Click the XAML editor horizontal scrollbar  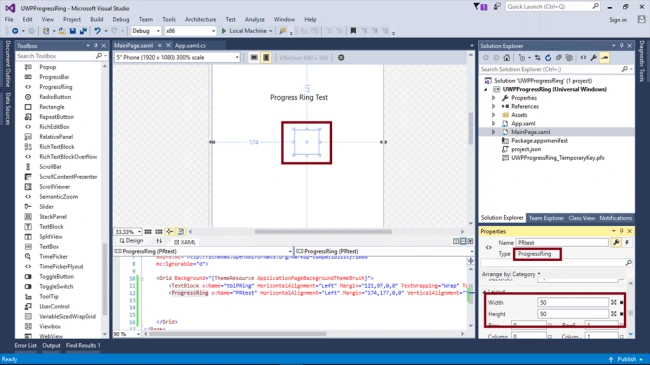click(237, 334)
